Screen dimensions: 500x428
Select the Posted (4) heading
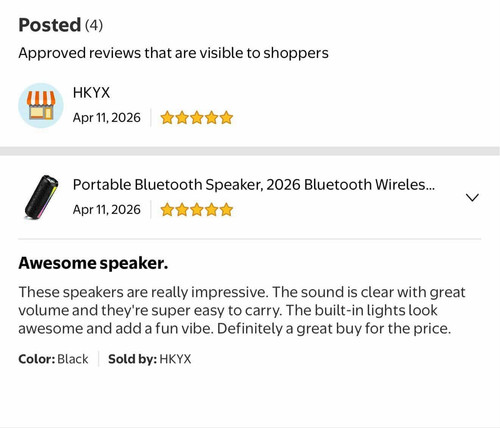[x=60, y=25]
